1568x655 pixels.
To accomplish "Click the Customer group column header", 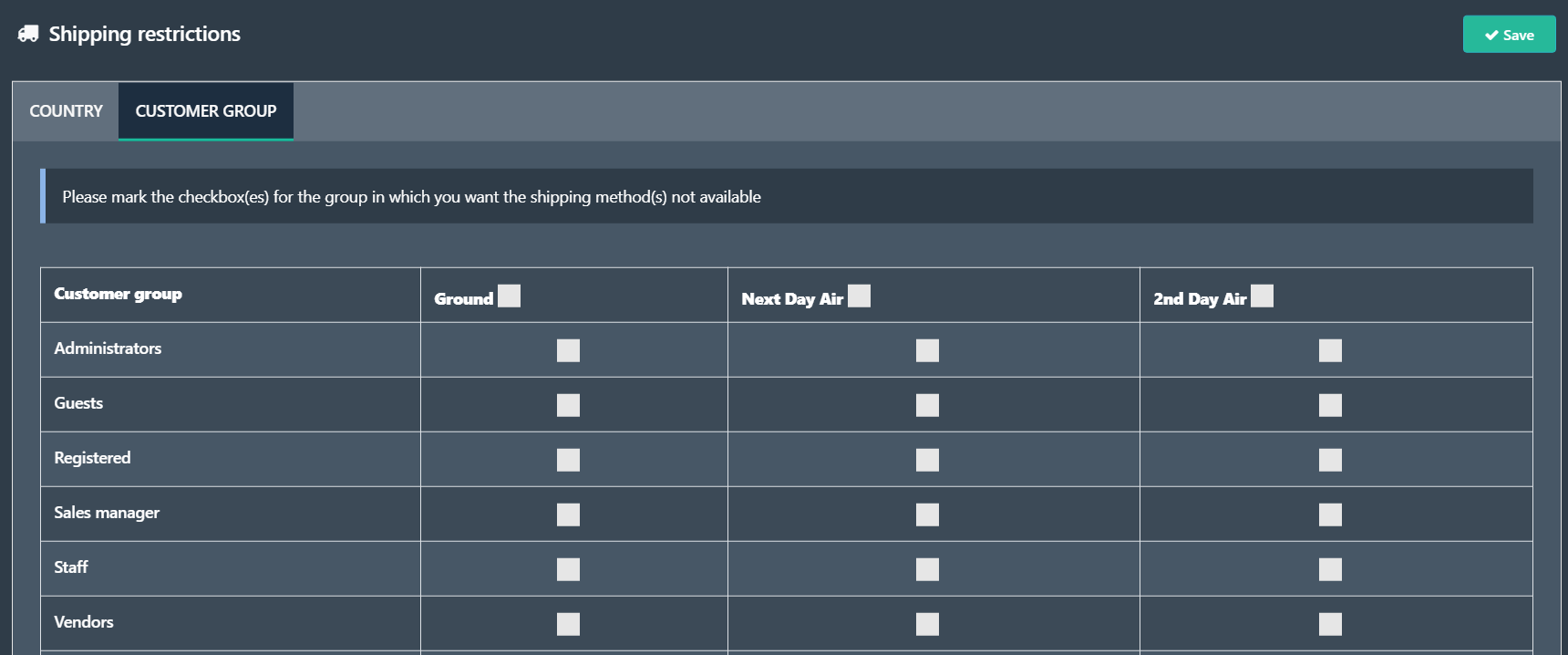I will (x=118, y=294).
